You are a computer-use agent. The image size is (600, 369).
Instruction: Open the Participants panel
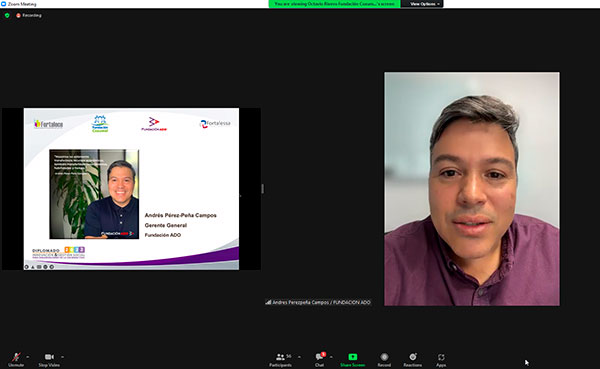280,359
